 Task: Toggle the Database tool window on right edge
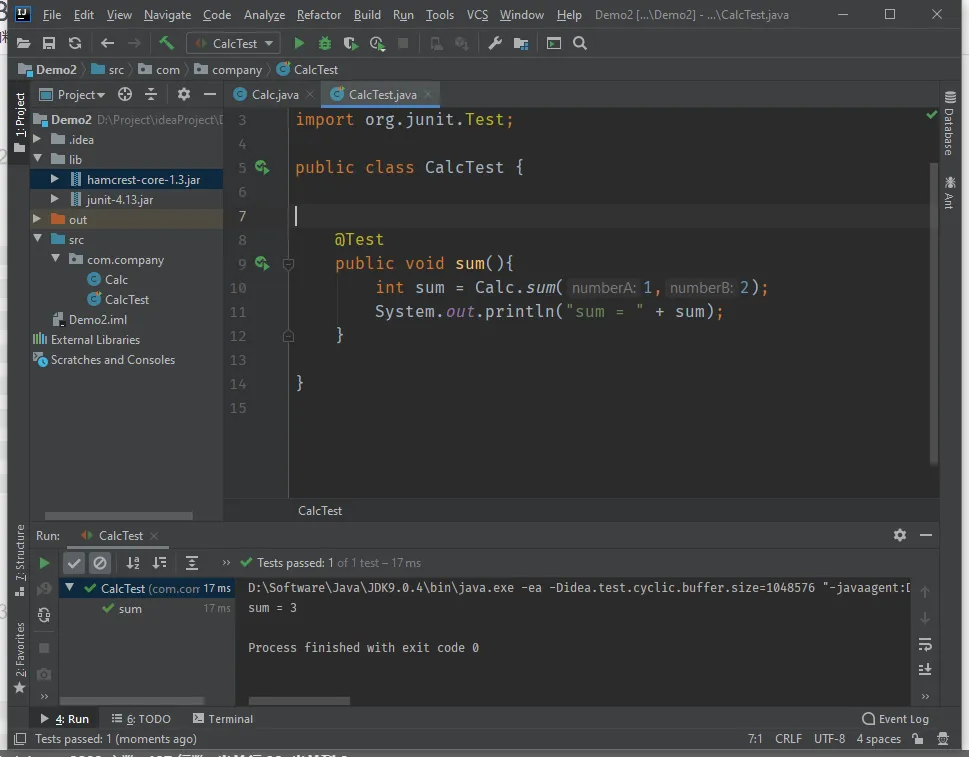948,124
